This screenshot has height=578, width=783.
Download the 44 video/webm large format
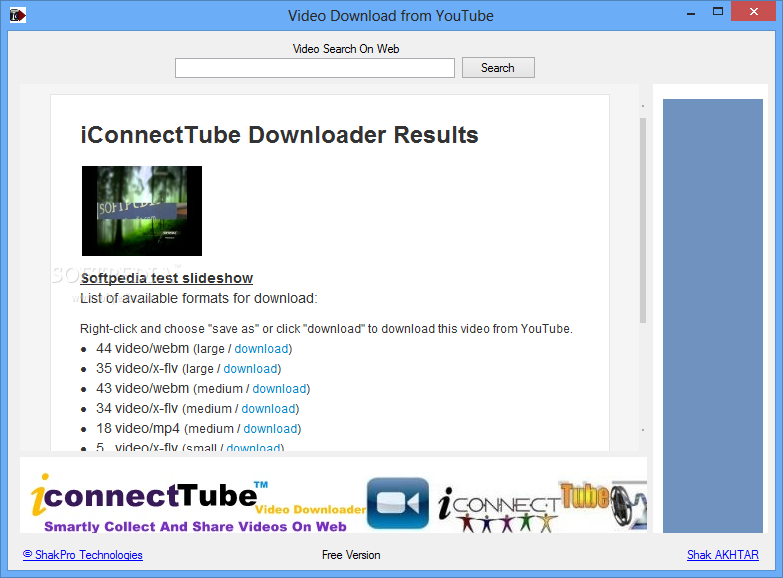click(x=261, y=349)
